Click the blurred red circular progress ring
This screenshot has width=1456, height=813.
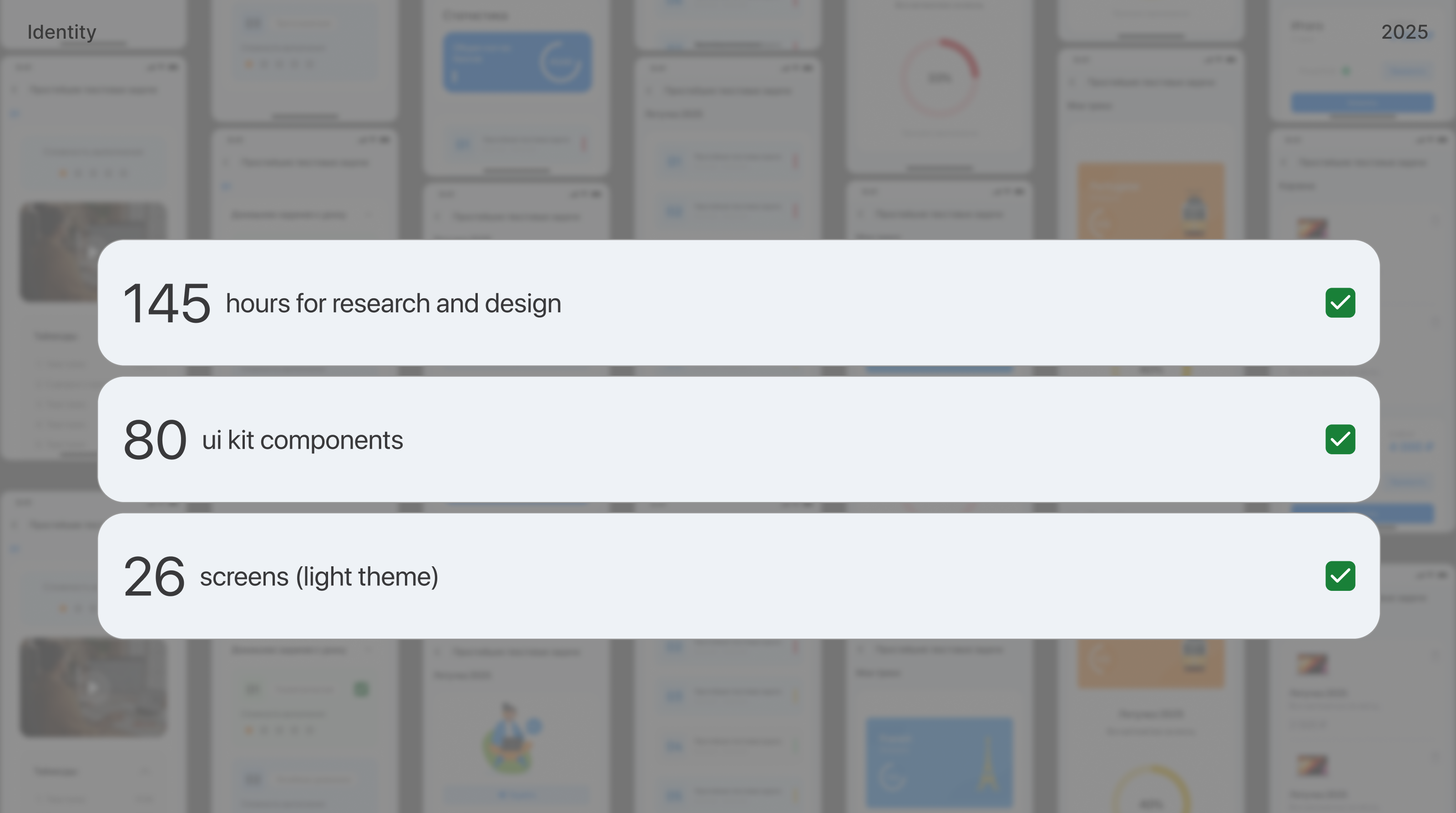click(940, 77)
